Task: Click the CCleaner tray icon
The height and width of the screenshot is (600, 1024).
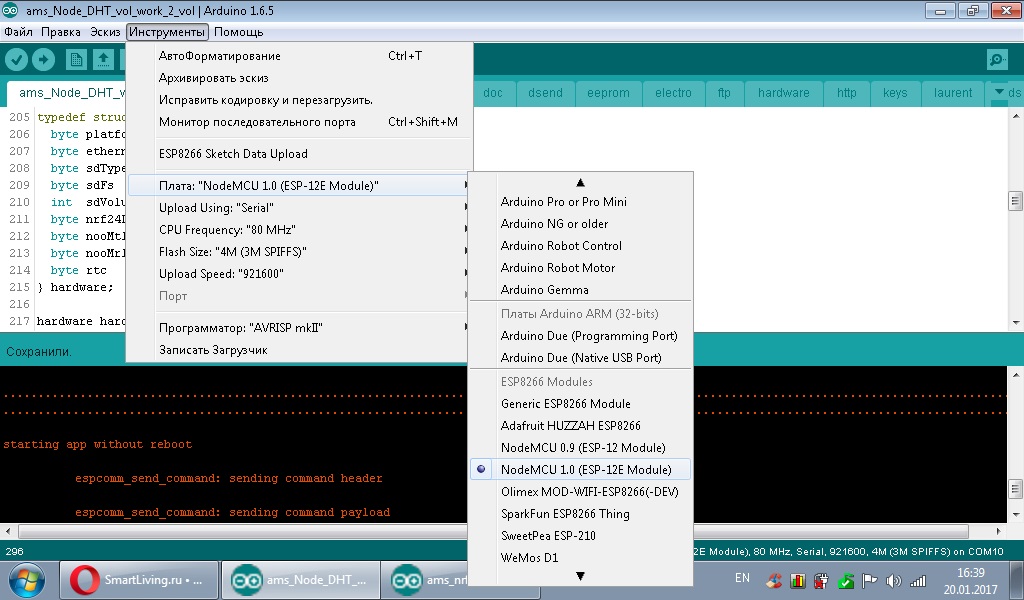Action: coord(773,580)
